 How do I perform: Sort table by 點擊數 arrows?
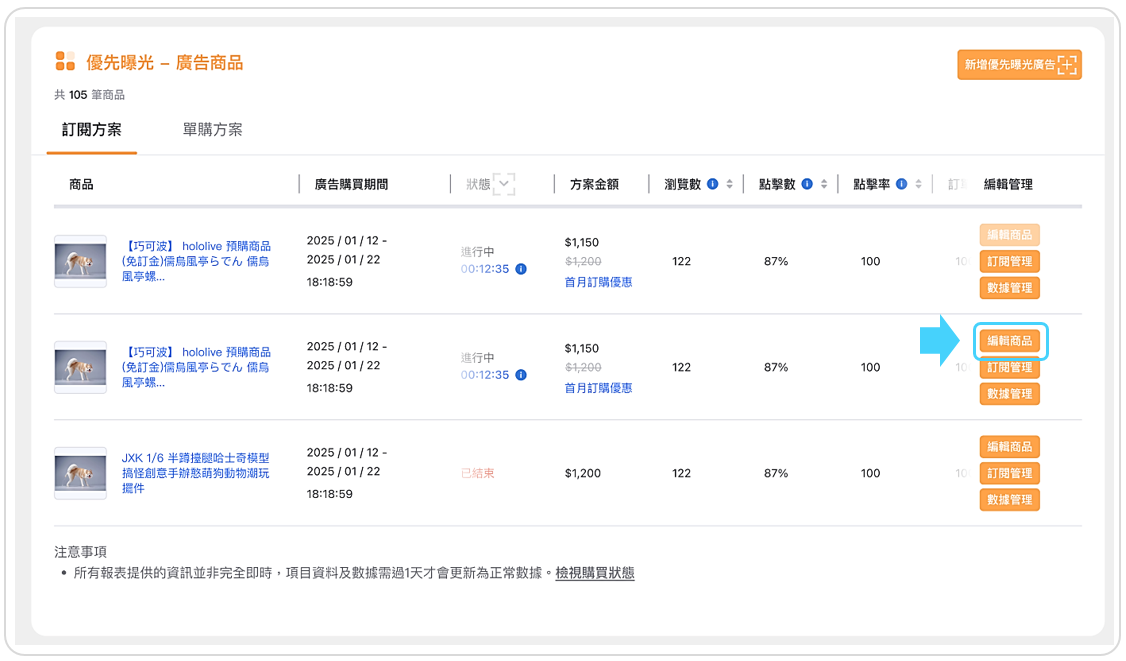click(x=824, y=184)
